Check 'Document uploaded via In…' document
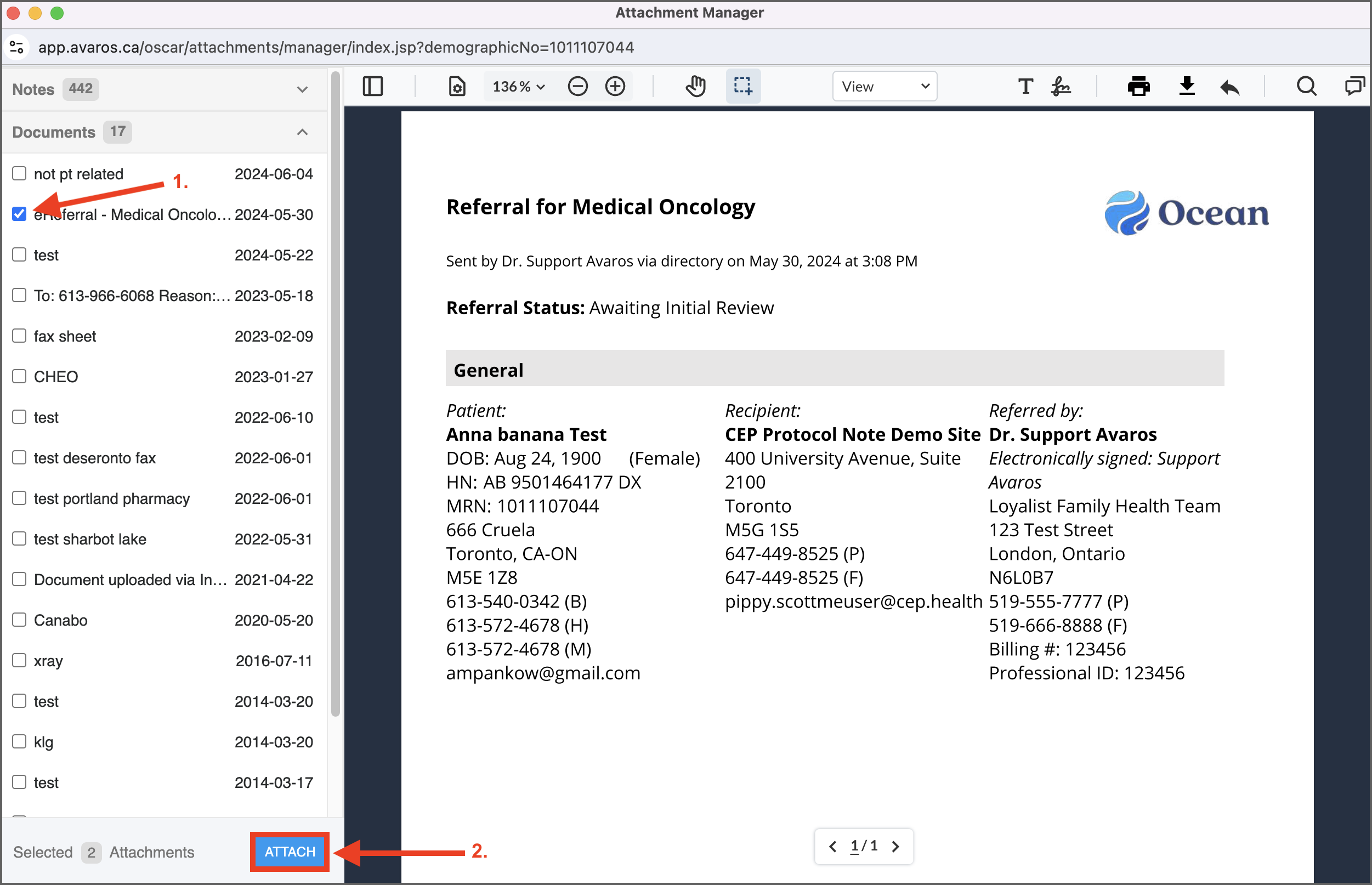This screenshot has height=885, width=1372. pos(20,578)
